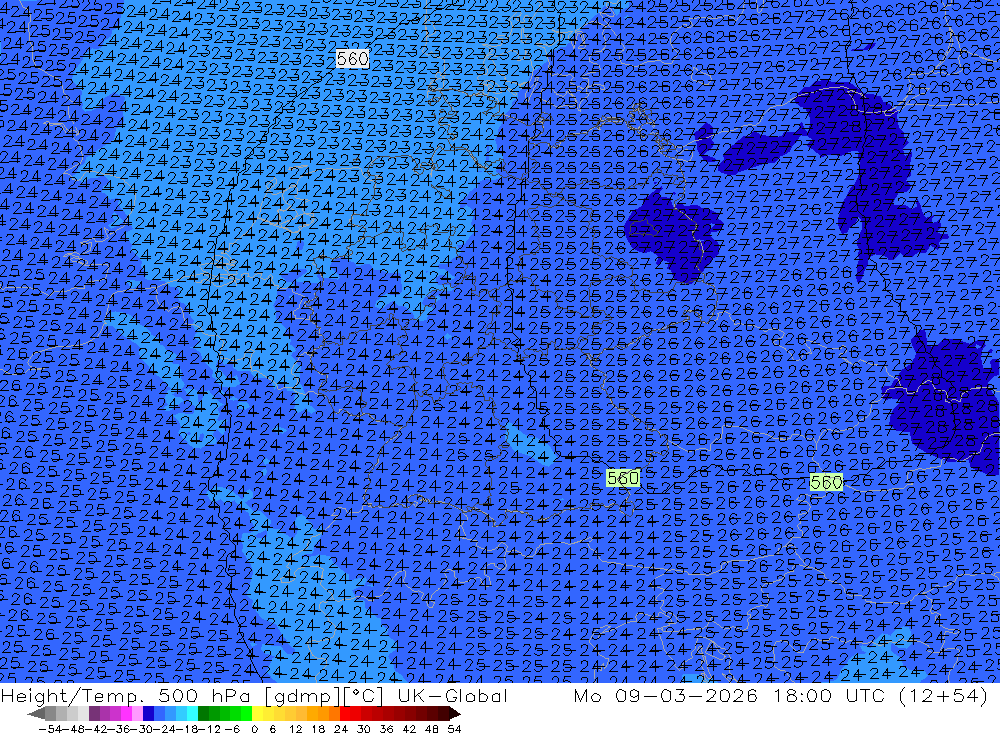Click the dark right arrow of the color scale

(454, 714)
